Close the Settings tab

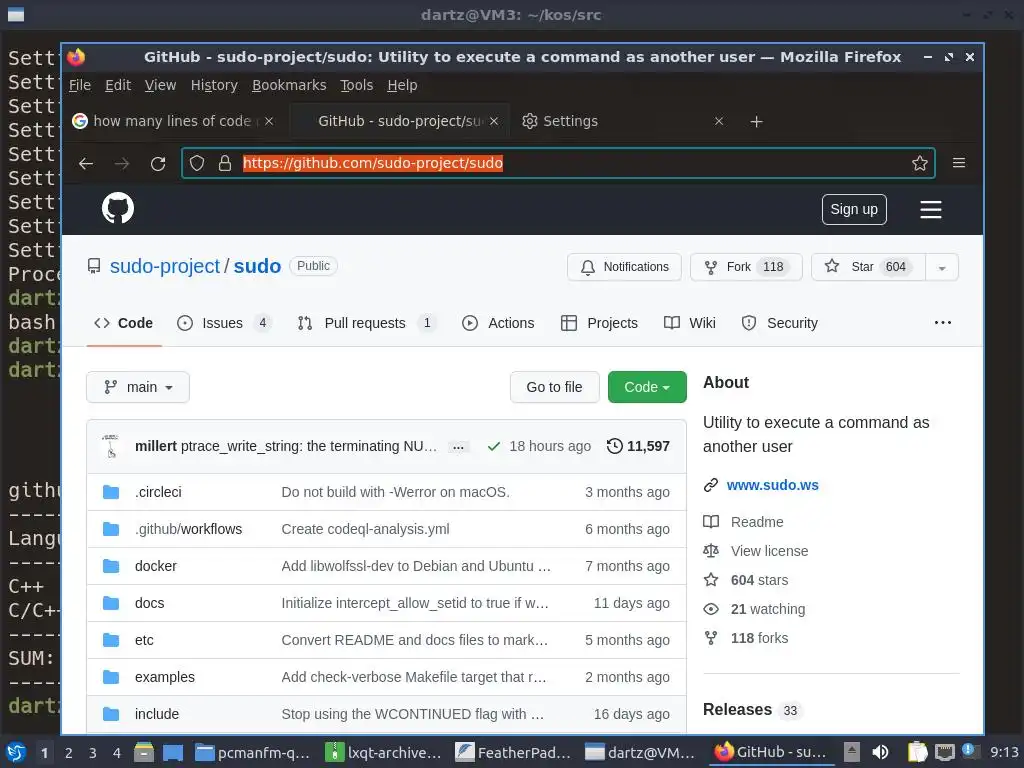[x=719, y=121]
